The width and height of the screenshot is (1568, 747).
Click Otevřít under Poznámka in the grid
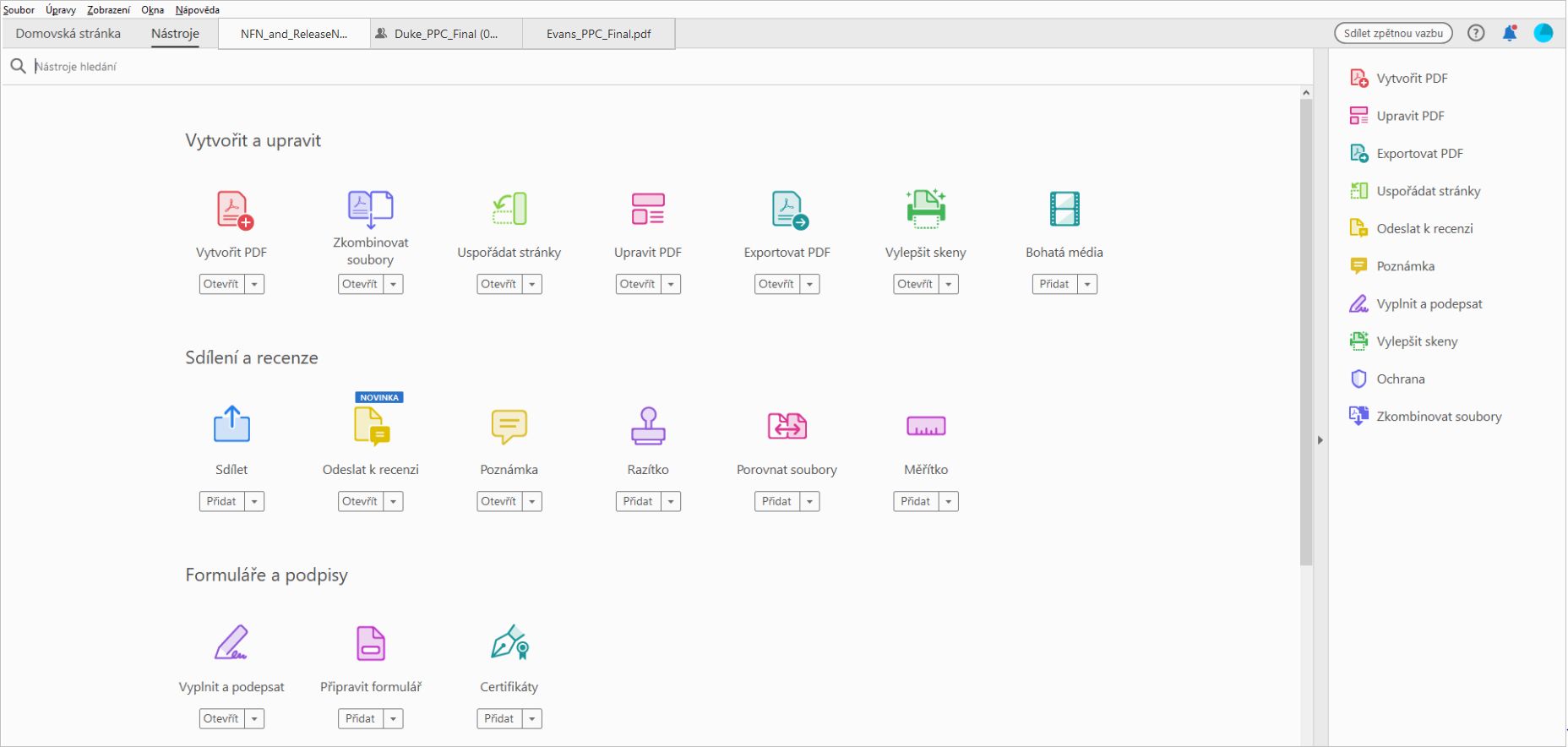[x=498, y=502]
